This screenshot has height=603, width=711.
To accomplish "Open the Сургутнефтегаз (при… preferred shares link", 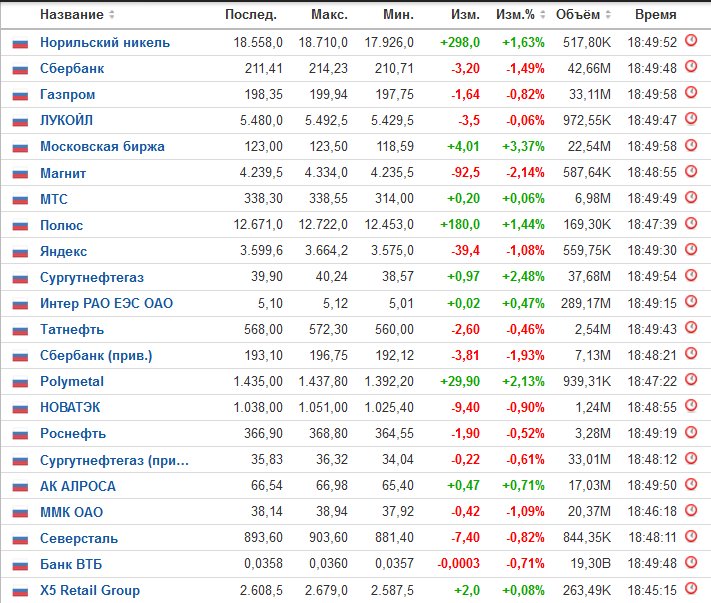I will click(x=114, y=461).
